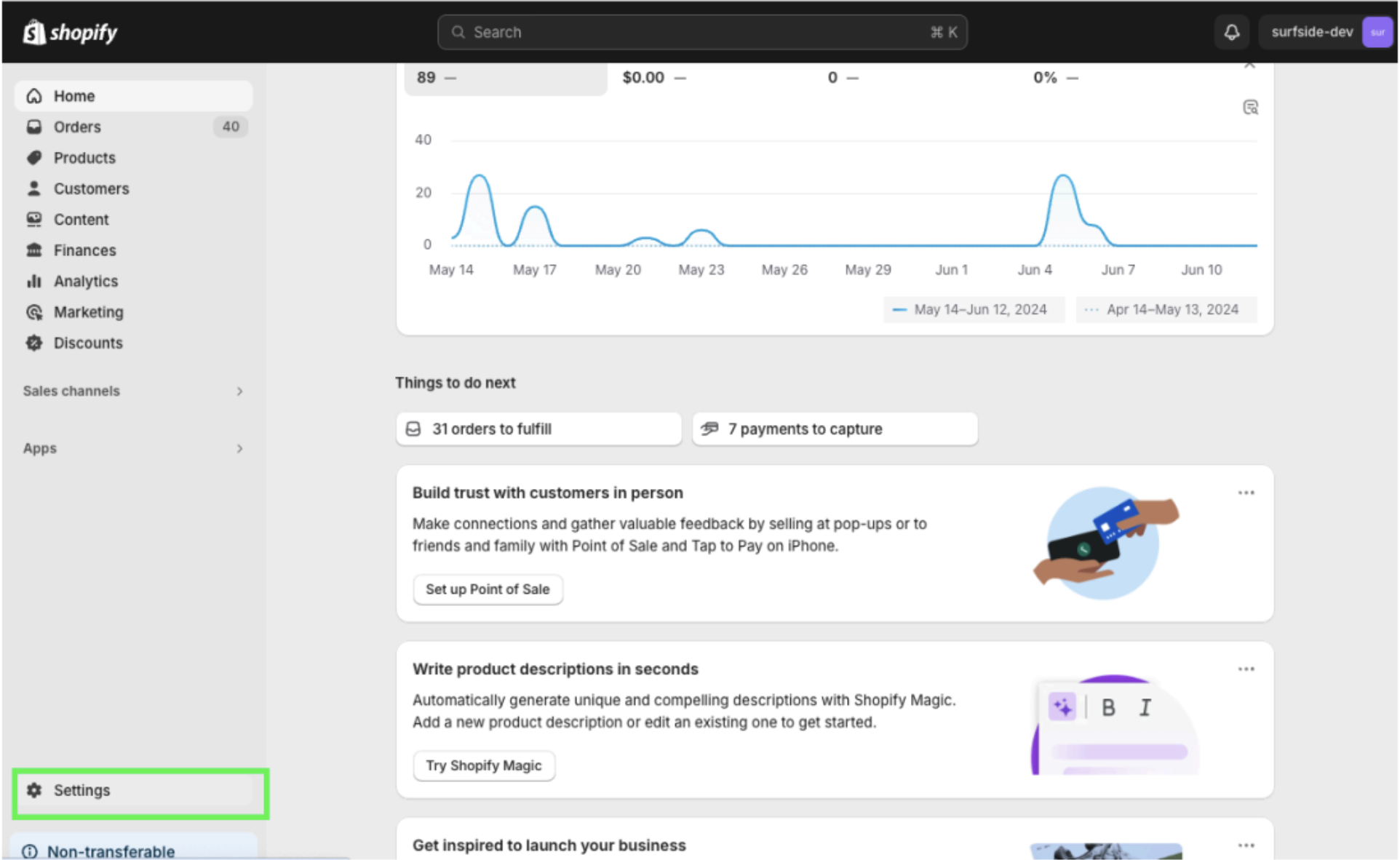
Task: Open the Customers section
Action: 133,188
